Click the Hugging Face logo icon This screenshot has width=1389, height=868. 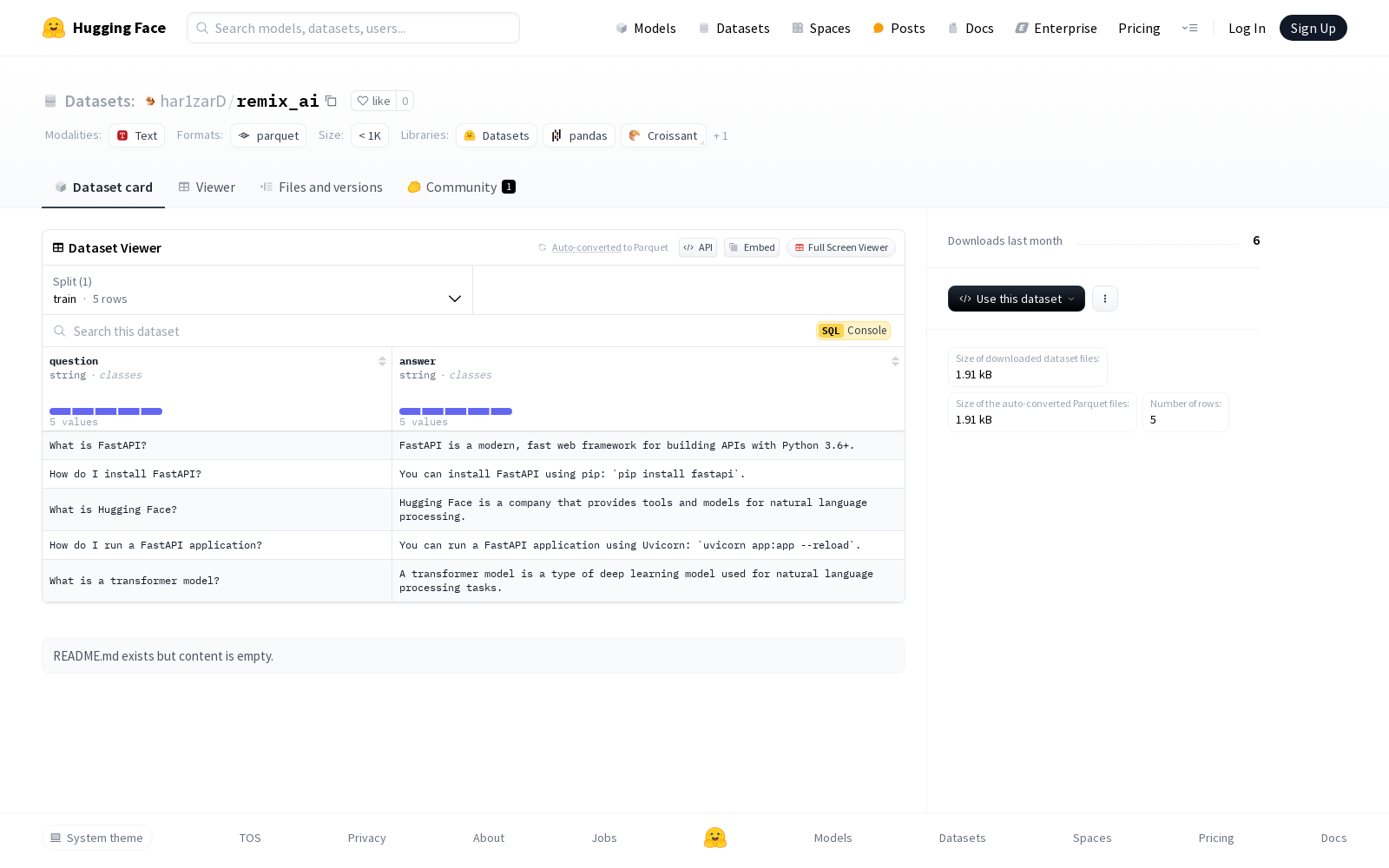click(x=54, y=28)
